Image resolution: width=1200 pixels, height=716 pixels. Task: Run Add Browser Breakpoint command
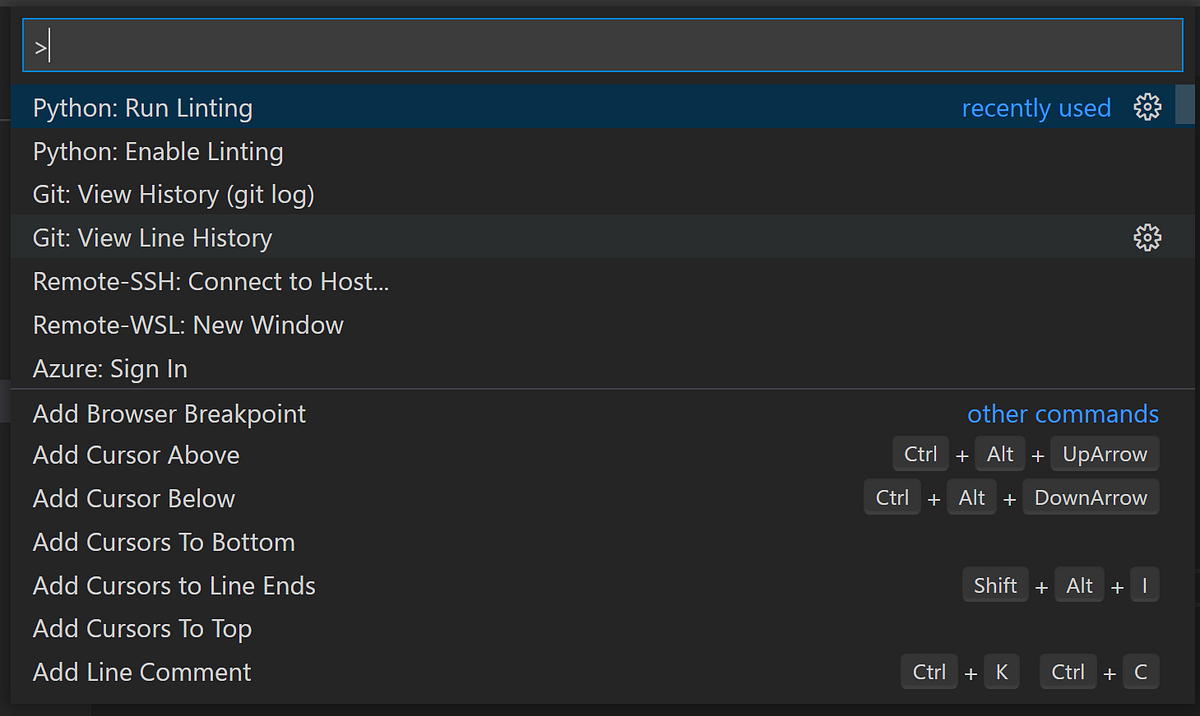[169, 414]
